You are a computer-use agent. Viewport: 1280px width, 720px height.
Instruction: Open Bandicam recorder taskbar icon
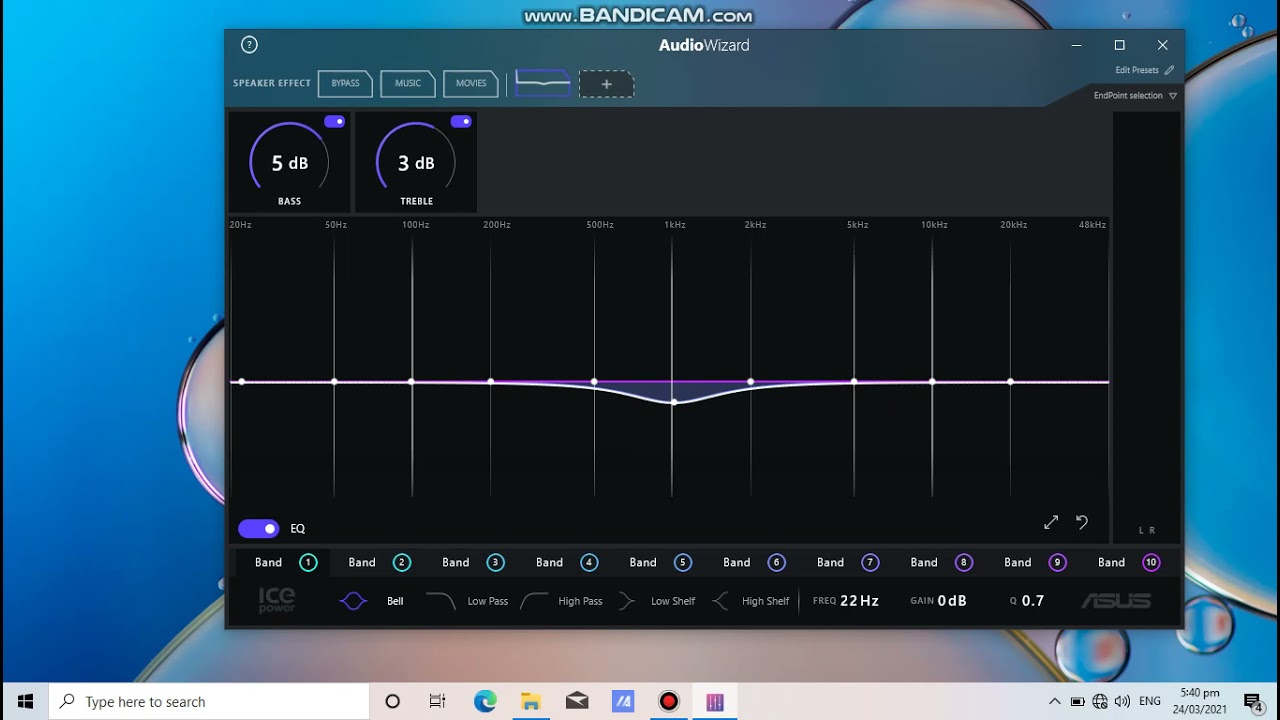coord(669,701)
